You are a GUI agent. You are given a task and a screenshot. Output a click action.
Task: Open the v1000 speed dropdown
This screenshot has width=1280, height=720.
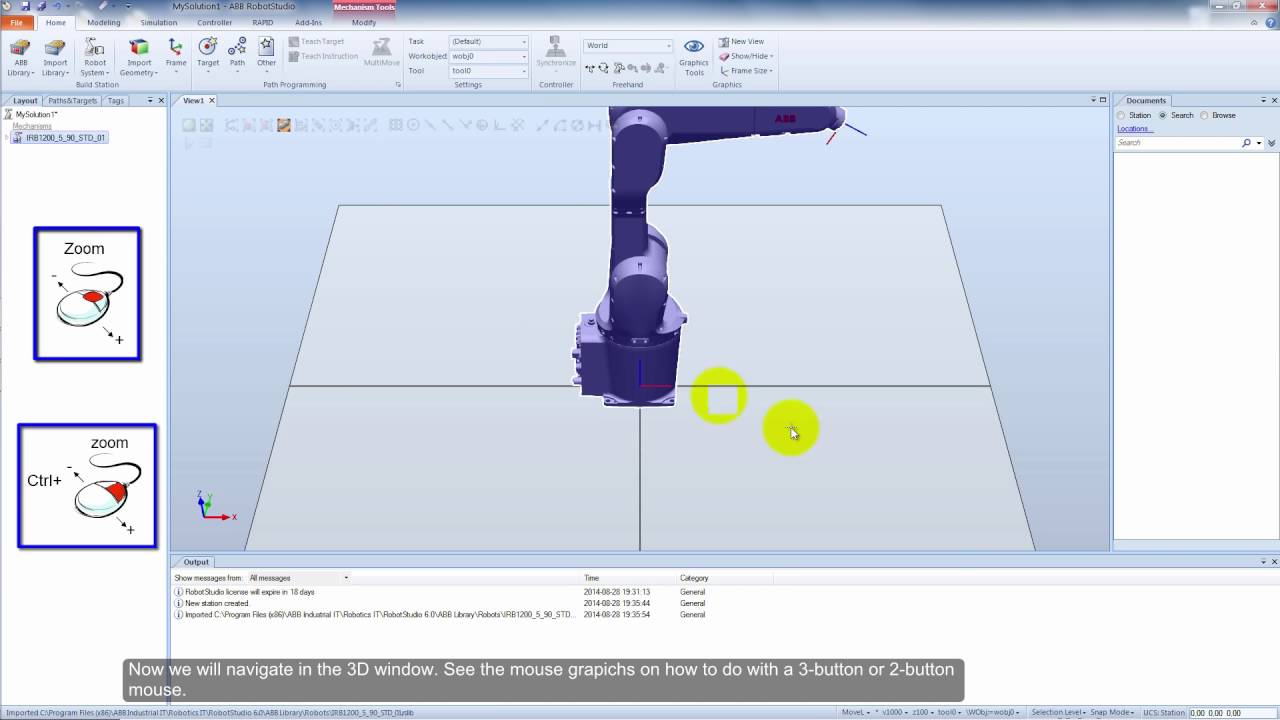(x=895, y=713)
